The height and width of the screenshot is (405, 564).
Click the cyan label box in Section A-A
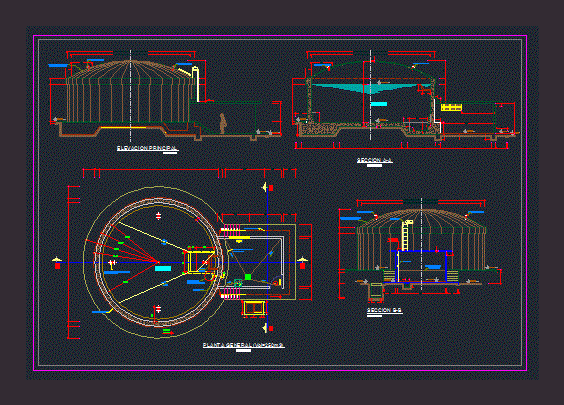[x=379, y=104]
